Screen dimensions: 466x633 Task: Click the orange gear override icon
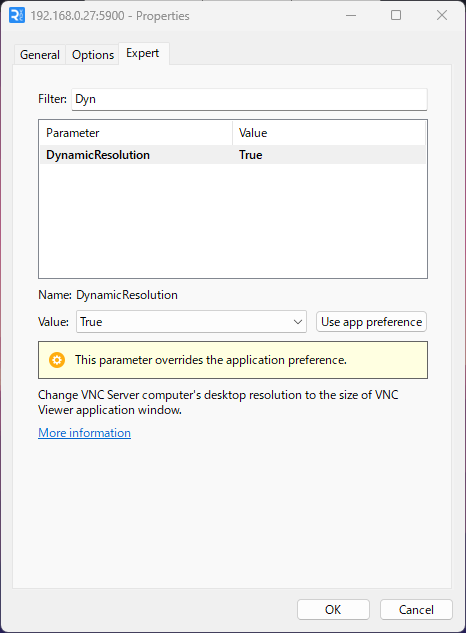click(57, 360)
